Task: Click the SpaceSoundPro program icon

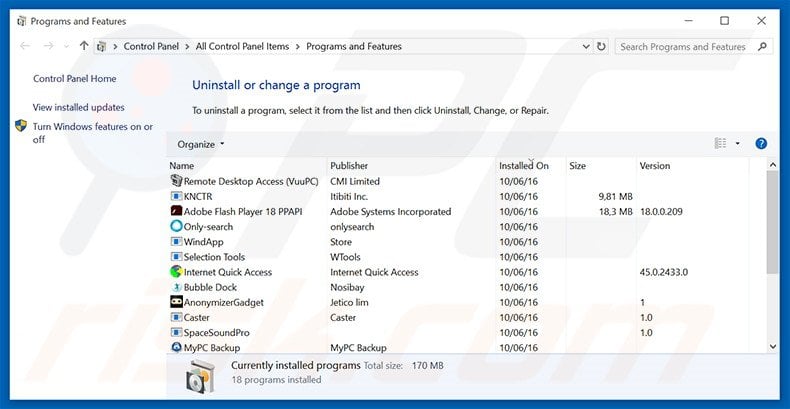Action: (176, 332)
